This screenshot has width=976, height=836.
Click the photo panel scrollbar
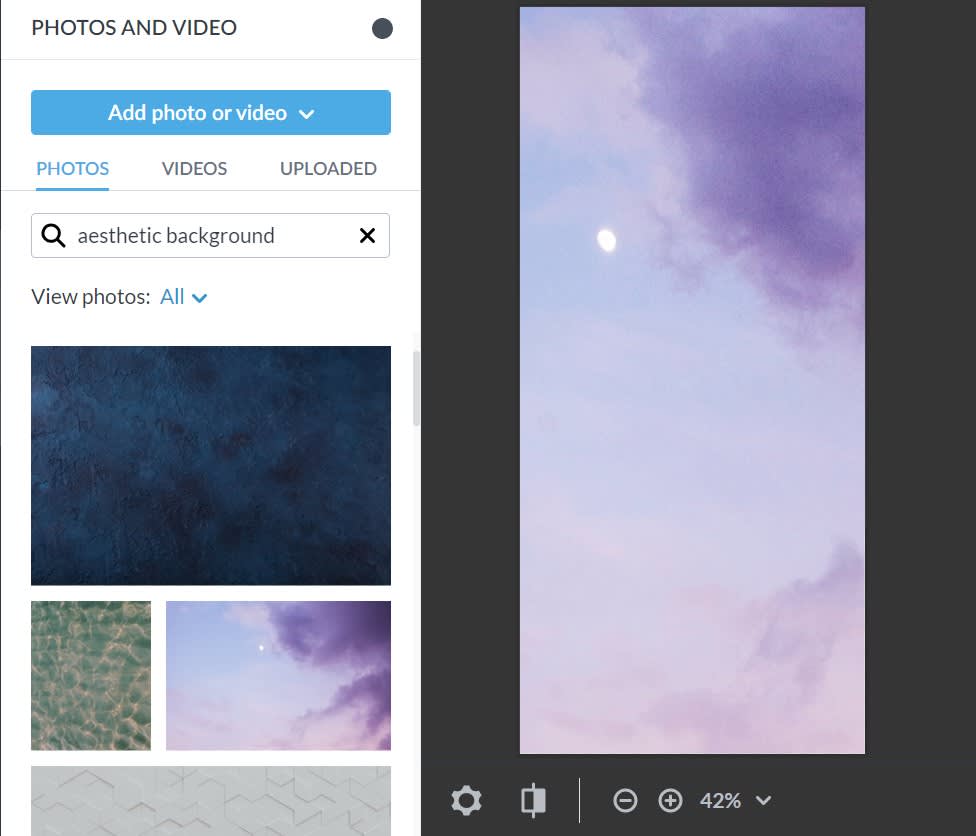416,388
